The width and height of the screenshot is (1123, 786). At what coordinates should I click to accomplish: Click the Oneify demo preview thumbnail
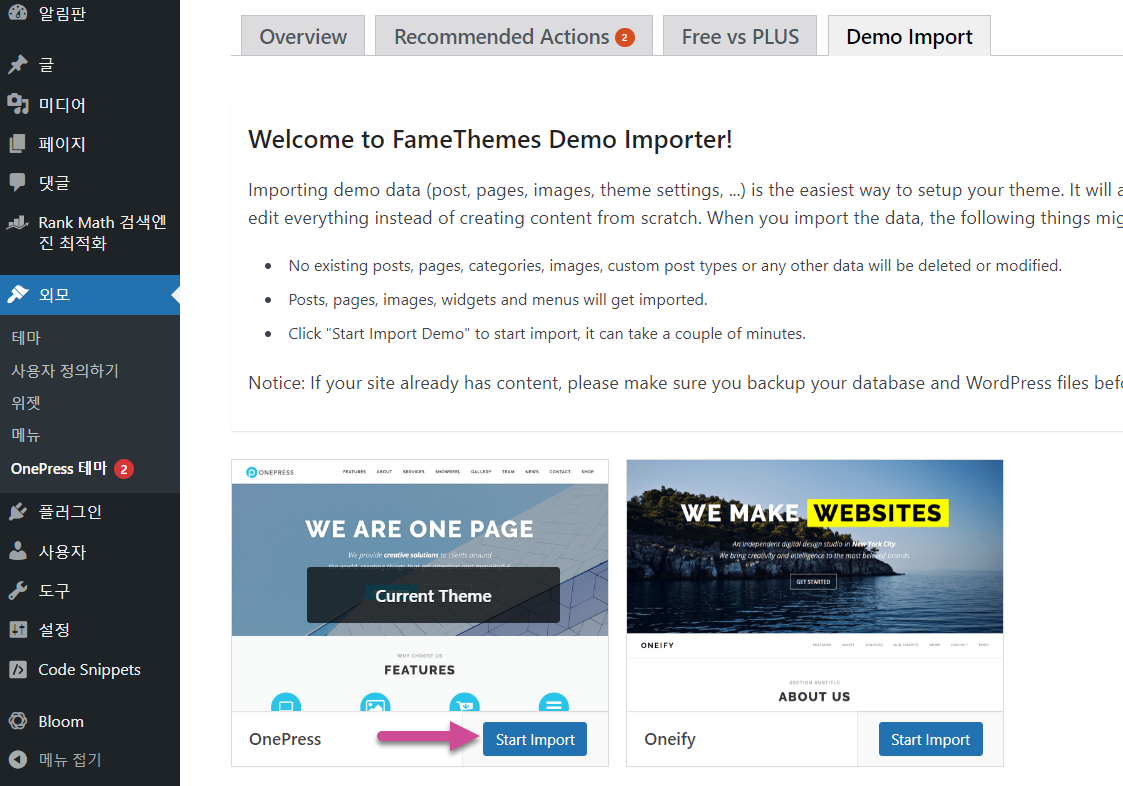[x=815, y=585]
